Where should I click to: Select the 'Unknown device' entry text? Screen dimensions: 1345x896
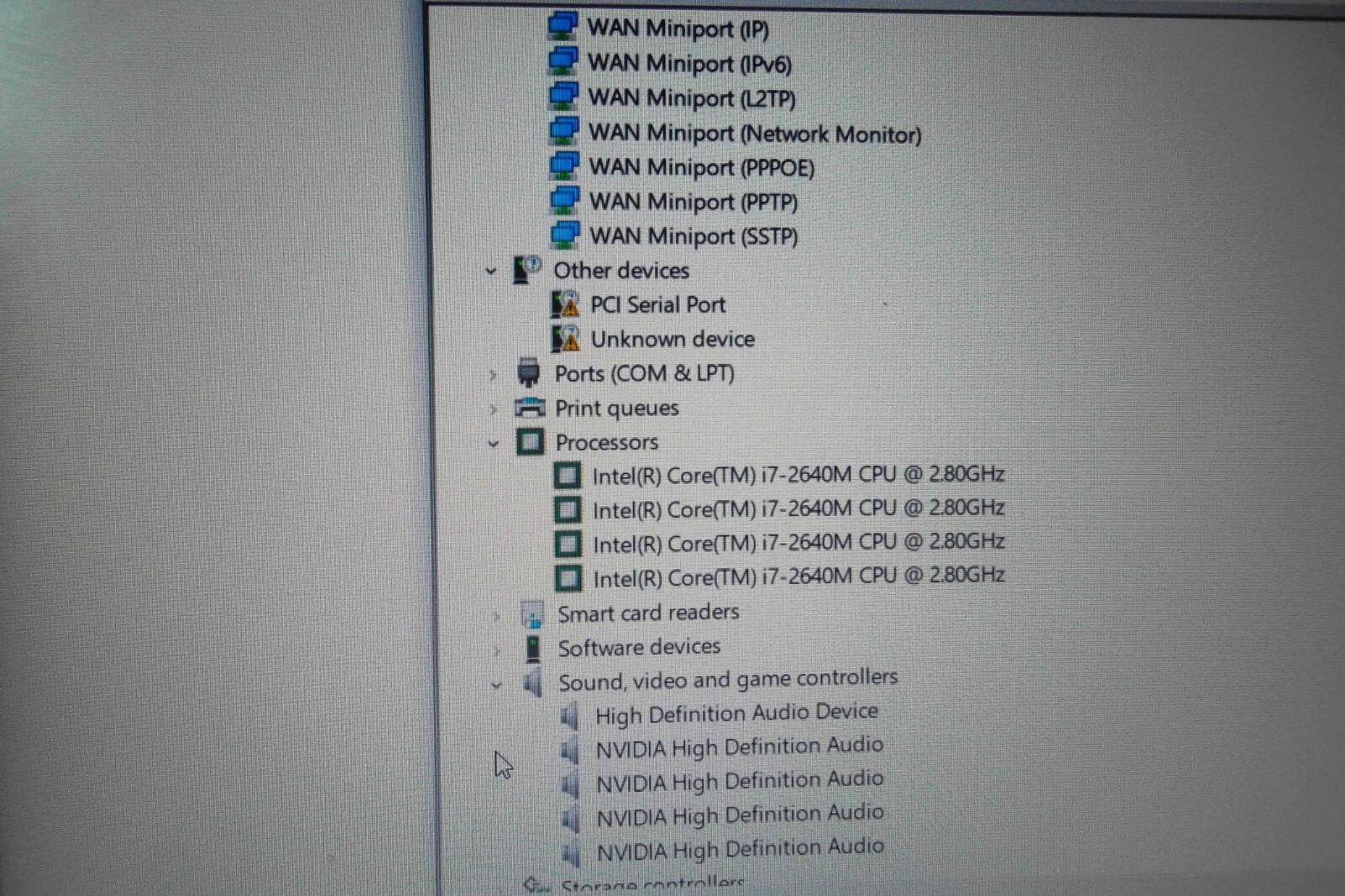(672, 339)
